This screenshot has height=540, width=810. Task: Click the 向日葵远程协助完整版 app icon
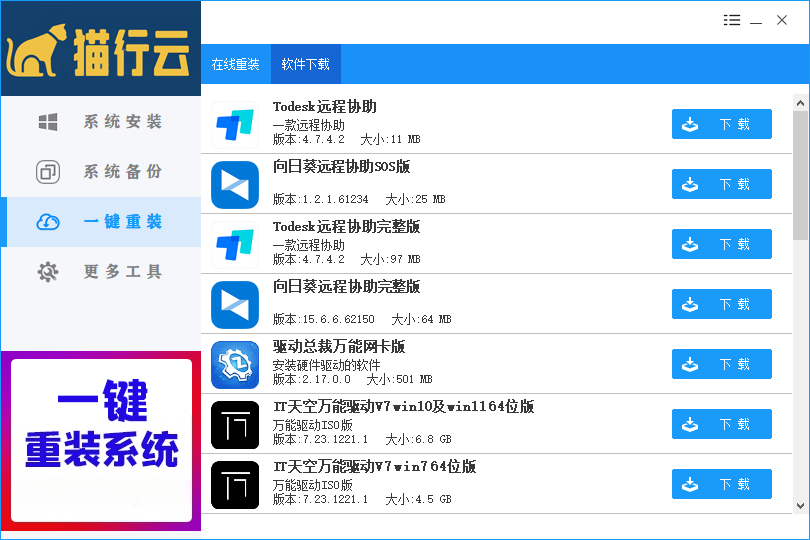point(235,305)
